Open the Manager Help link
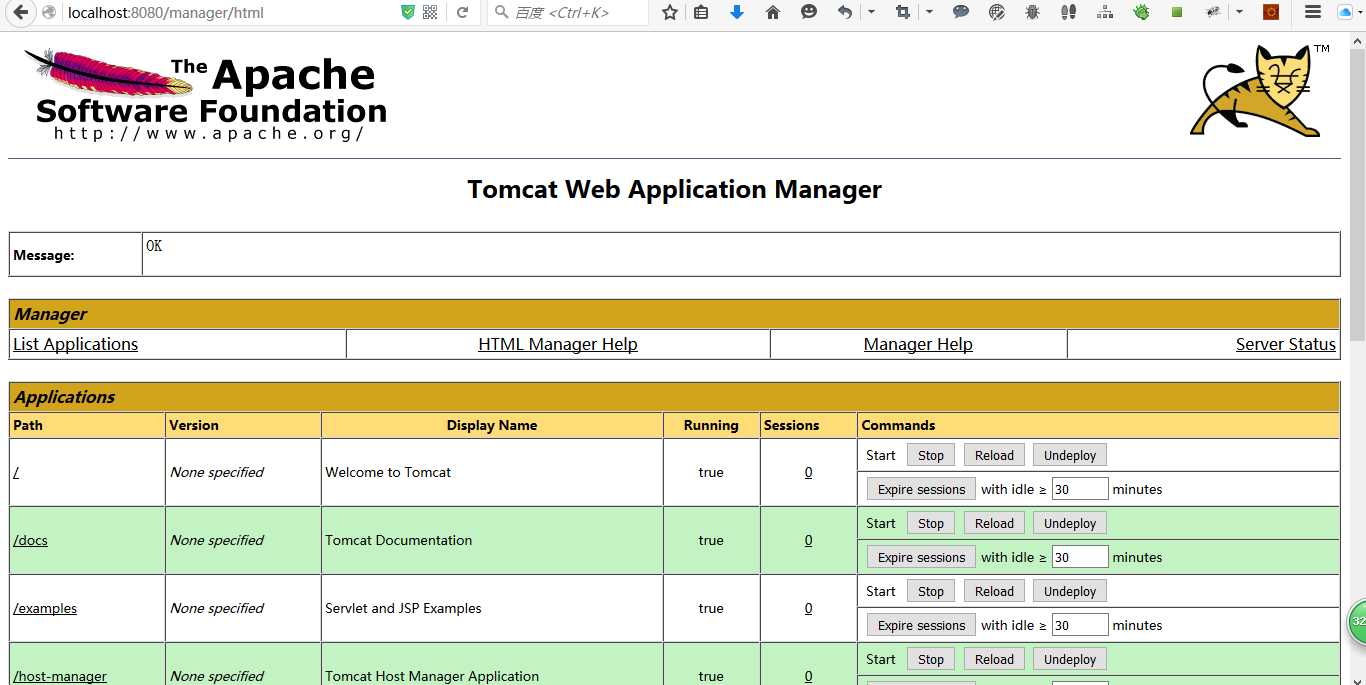Image resolution: width=1366 pixels, height=685 pixels. coord(918,344)
